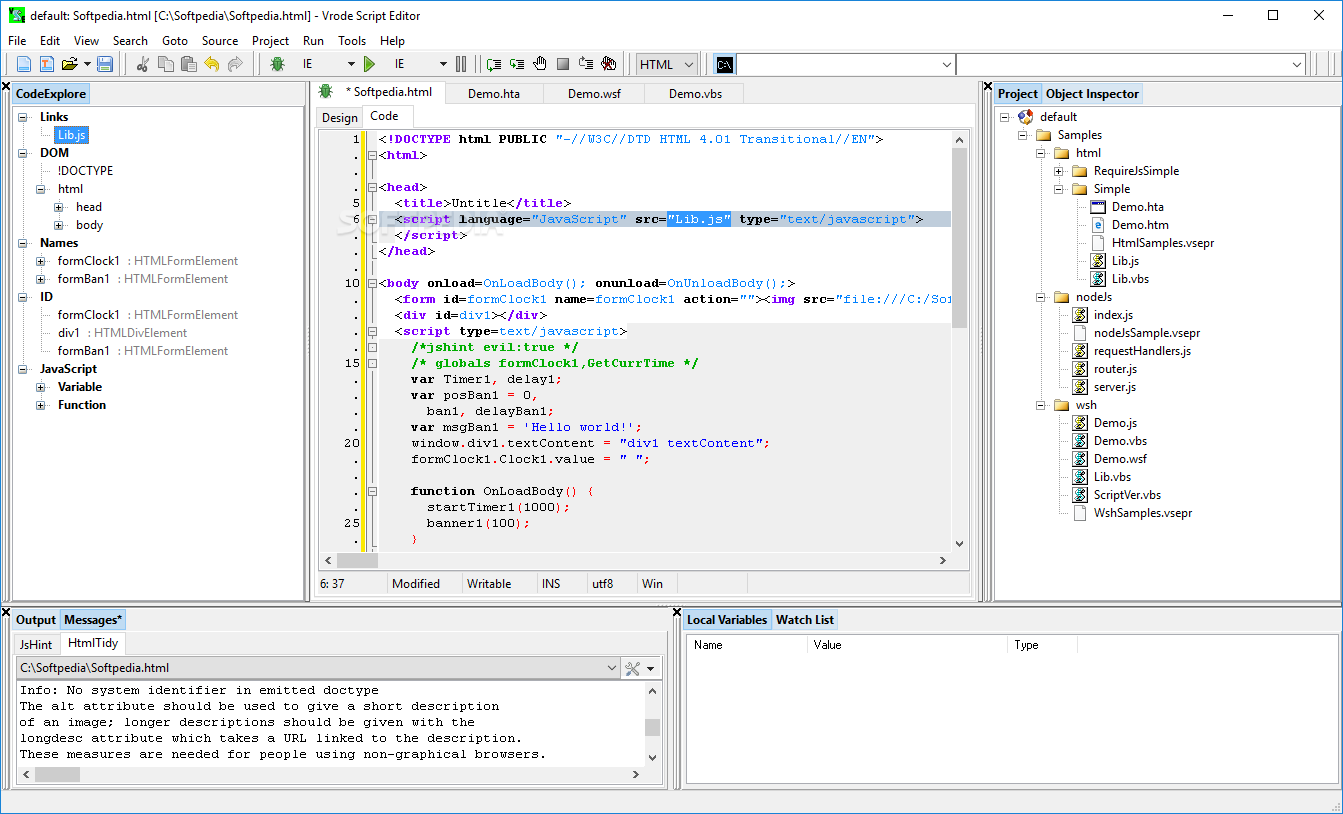Screen dimensions: 1343x814
Task: Open the File menu
Action: (x=17, y=41)
